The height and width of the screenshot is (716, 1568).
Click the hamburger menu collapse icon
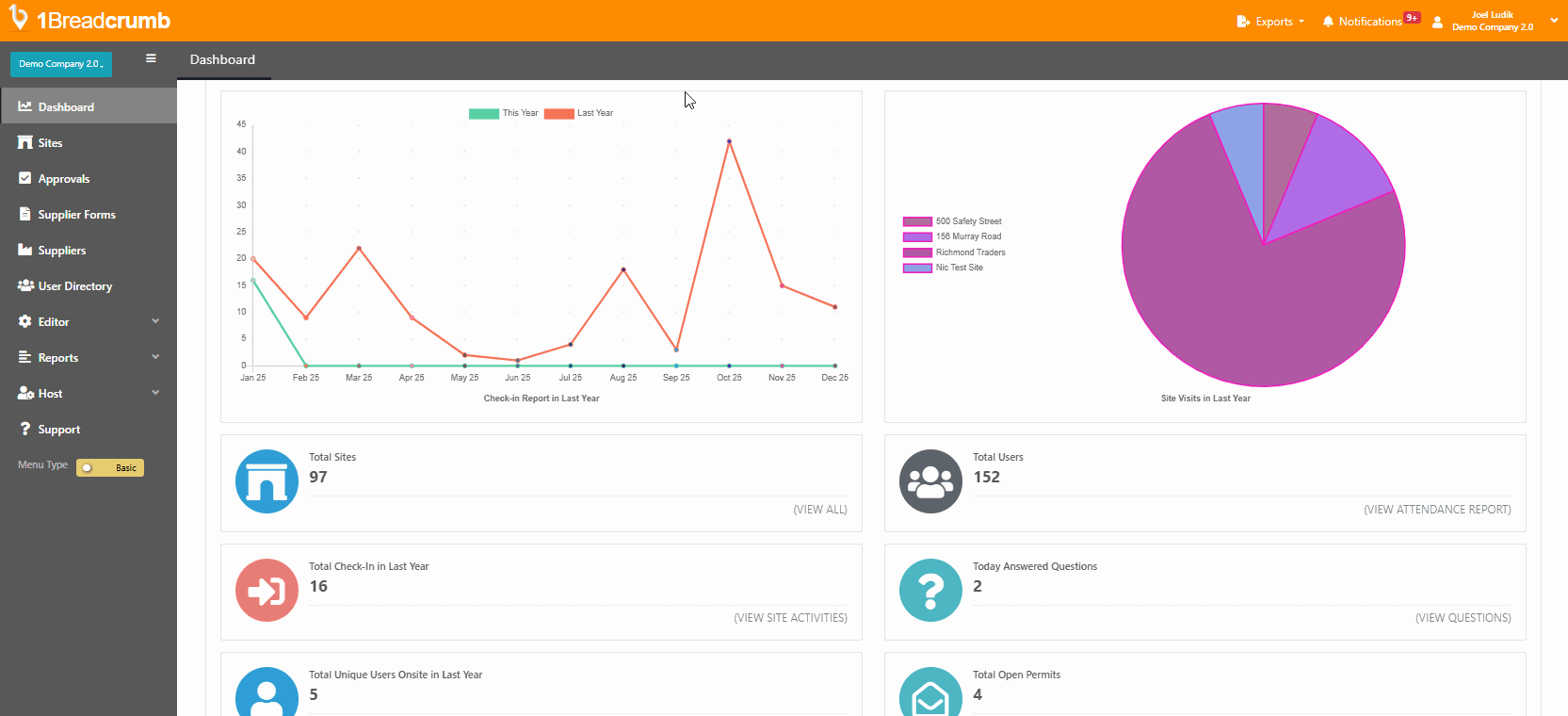pyautogui.click(x=151, y=58)
